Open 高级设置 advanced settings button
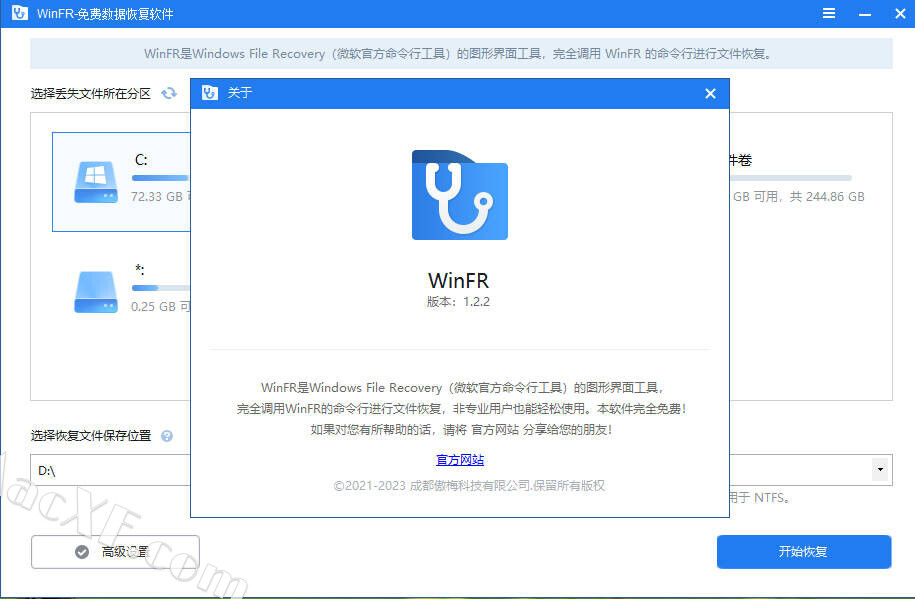The image size is (915, 599). 115,552
